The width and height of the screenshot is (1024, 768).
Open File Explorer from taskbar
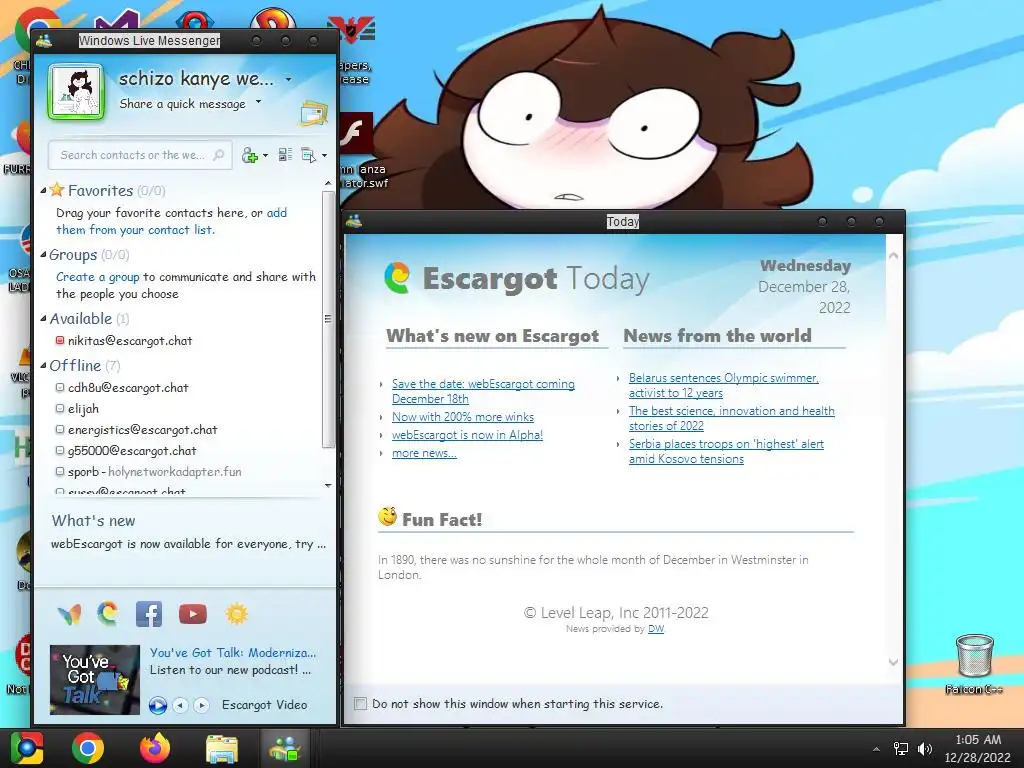coord(222,748)
